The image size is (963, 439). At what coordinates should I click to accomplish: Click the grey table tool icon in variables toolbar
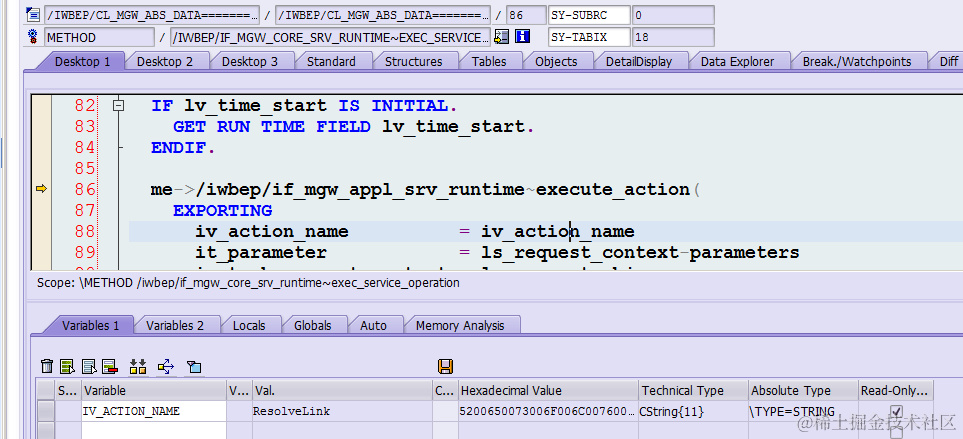pyautogui.click(x=89, y=367)
